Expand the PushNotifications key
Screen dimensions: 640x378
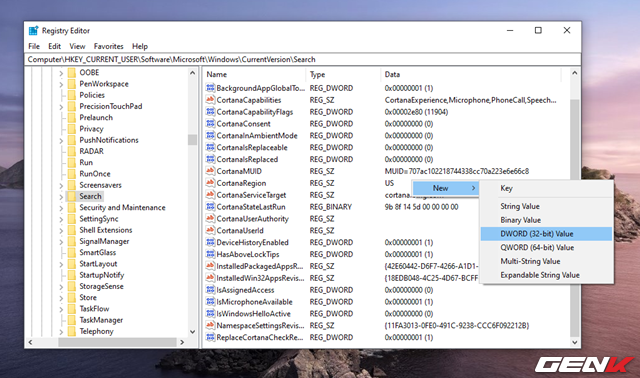61,140
